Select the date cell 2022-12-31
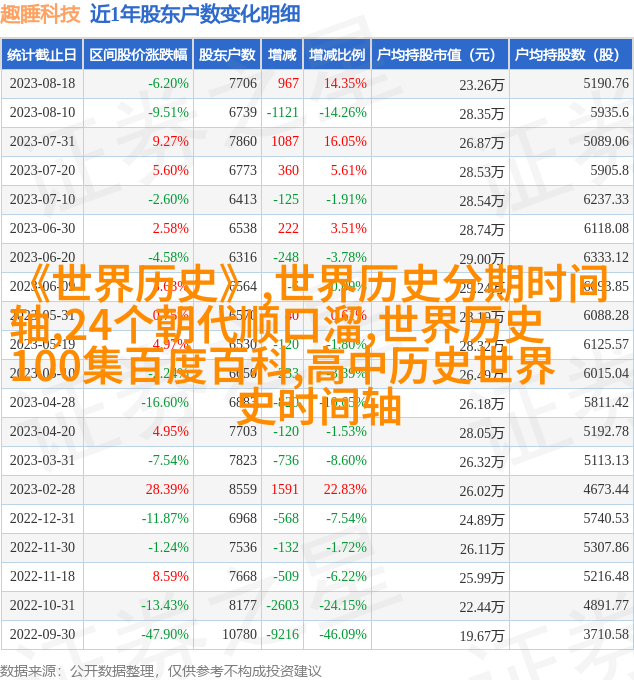Viewport: 634px width, 680px height. click(42, 518)
